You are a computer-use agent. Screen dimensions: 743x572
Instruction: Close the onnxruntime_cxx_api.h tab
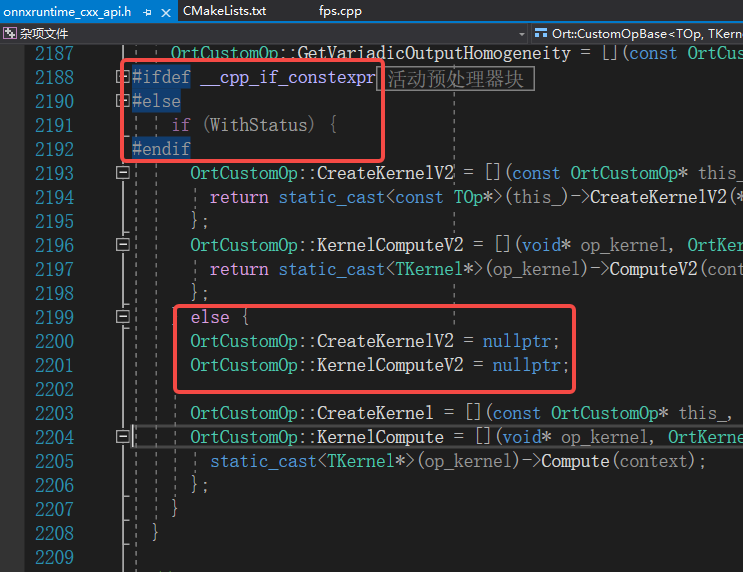(166, 13)
